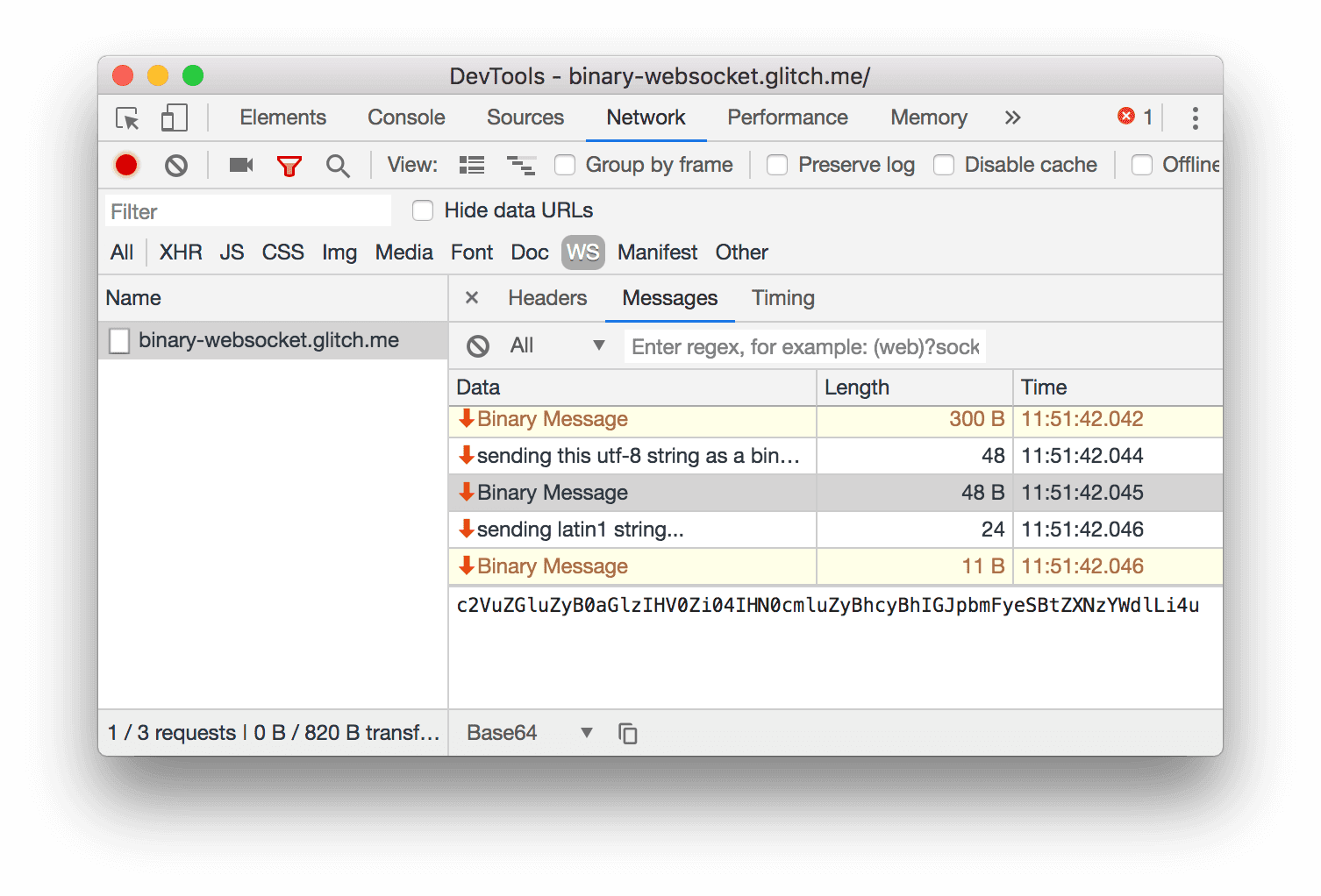Open the network search magnifier icon
1321x896 pixels.
pos(339,165)
